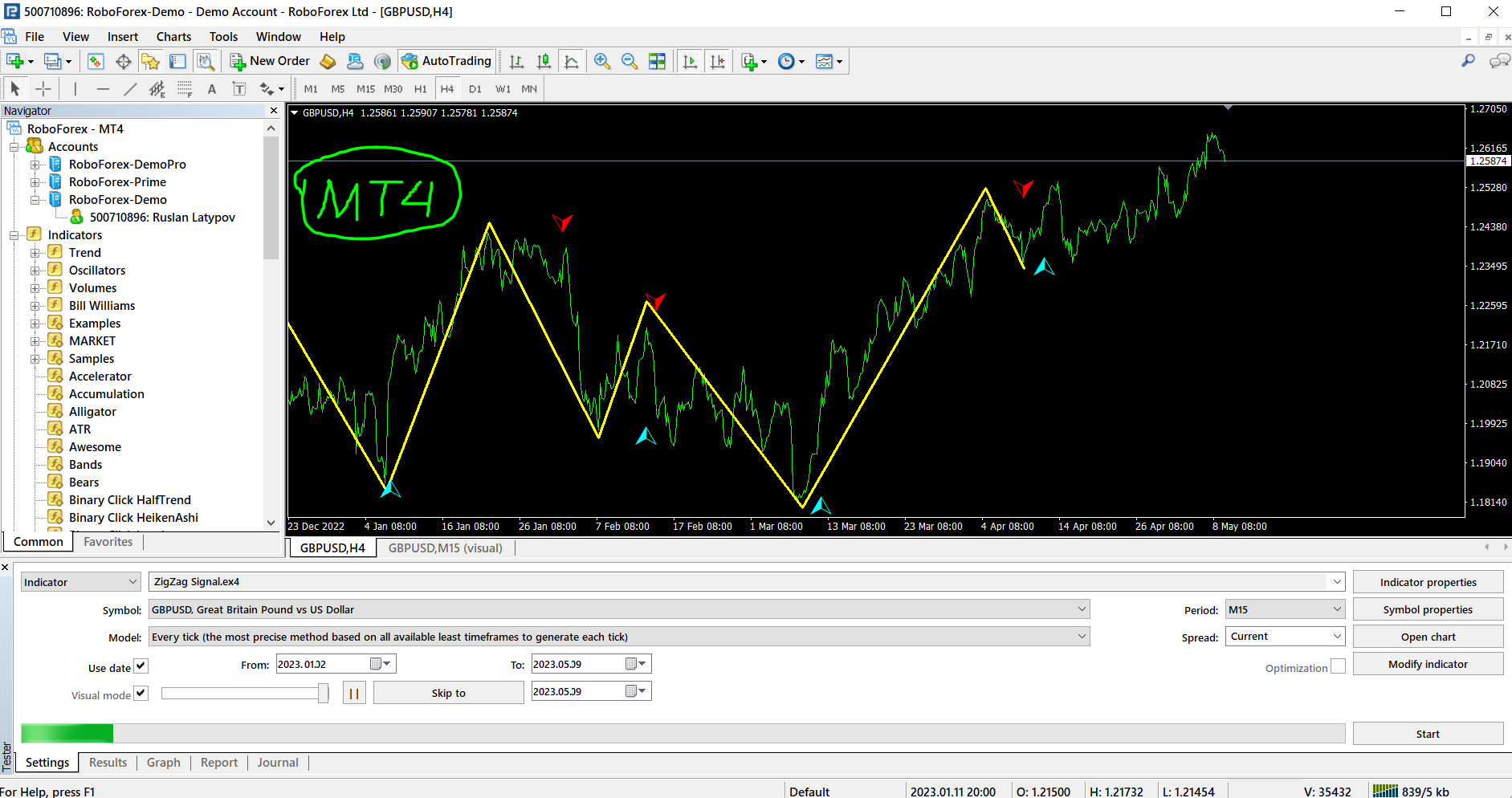Enable chart shift icon
The image size is (1512, 798).
point(718,61)
